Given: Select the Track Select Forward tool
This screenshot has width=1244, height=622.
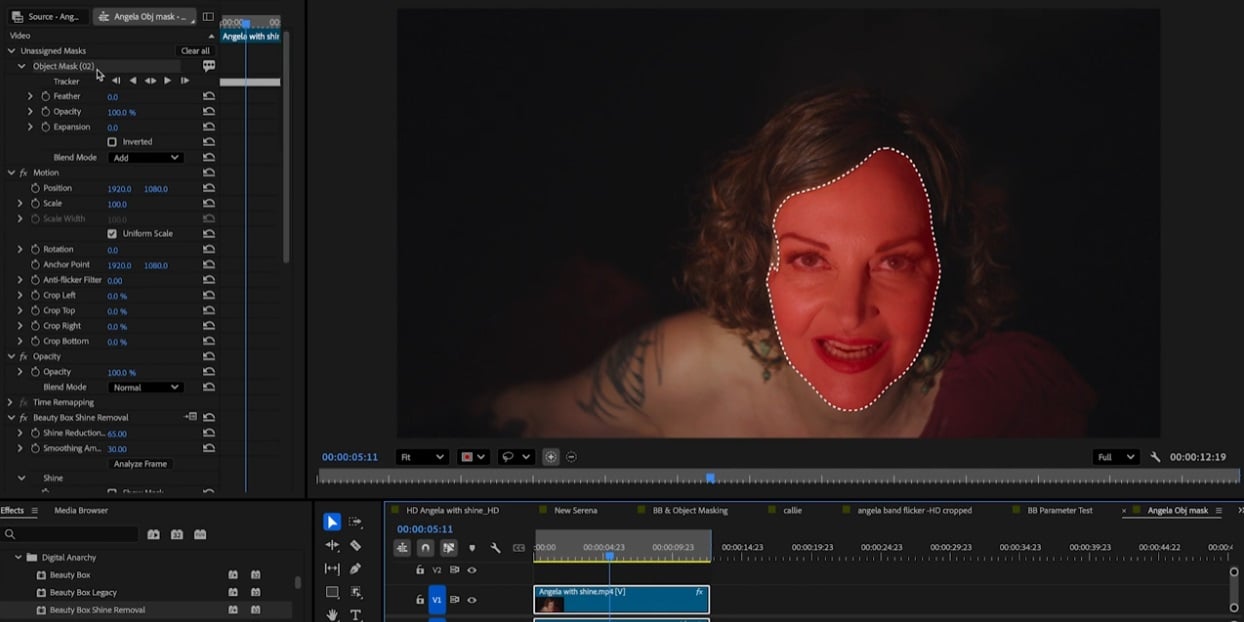Looking at the screenshot, I should (x=355, y=522).
